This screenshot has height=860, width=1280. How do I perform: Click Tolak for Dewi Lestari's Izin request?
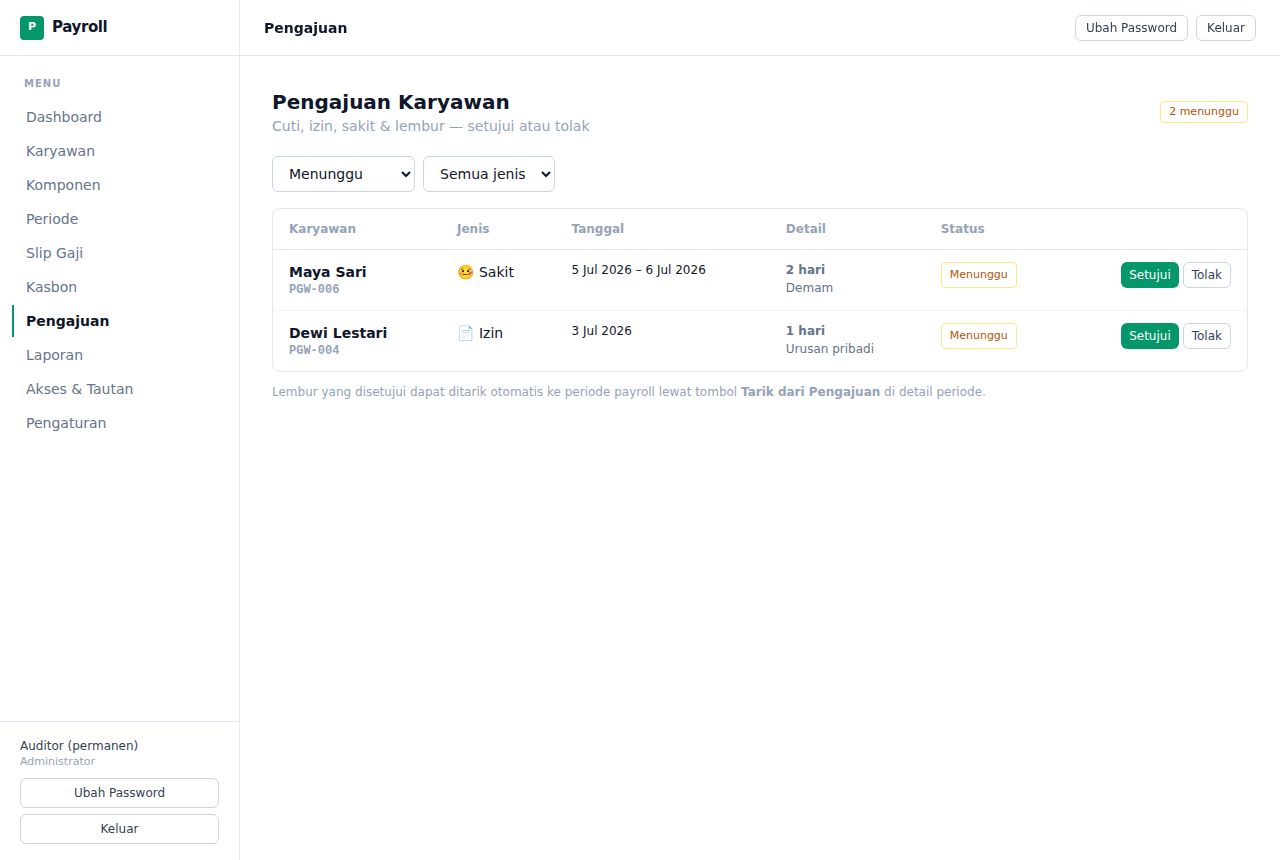click(1207, 336)
